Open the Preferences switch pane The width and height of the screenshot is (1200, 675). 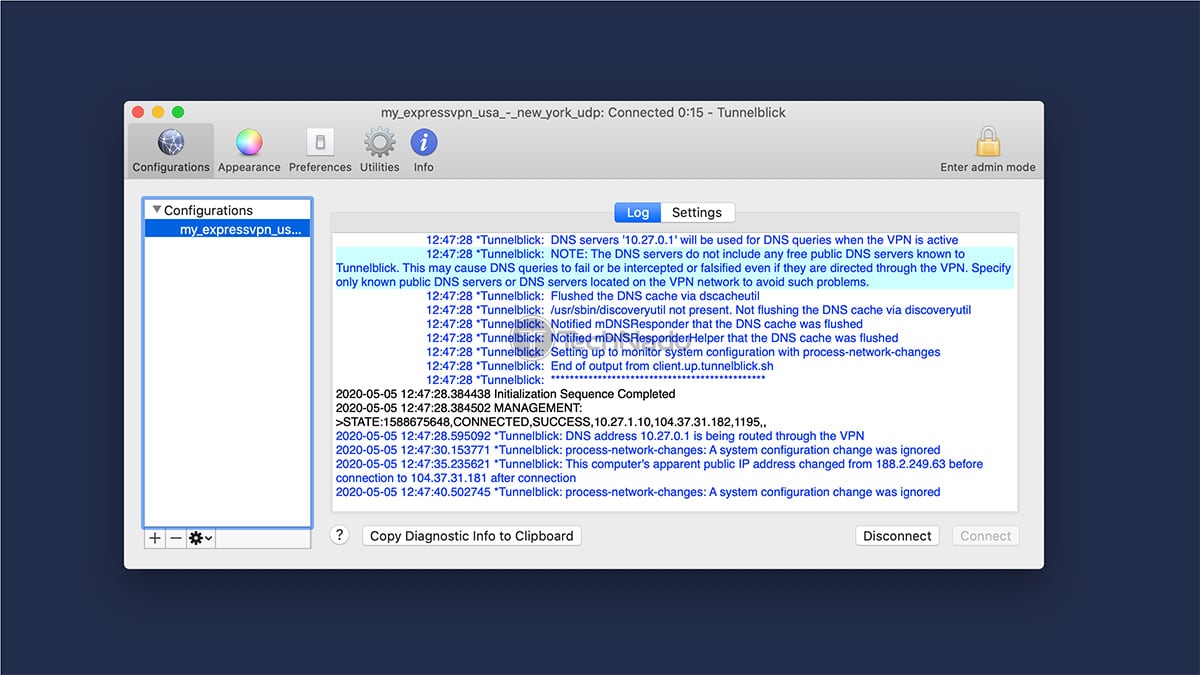click(320, 150)
